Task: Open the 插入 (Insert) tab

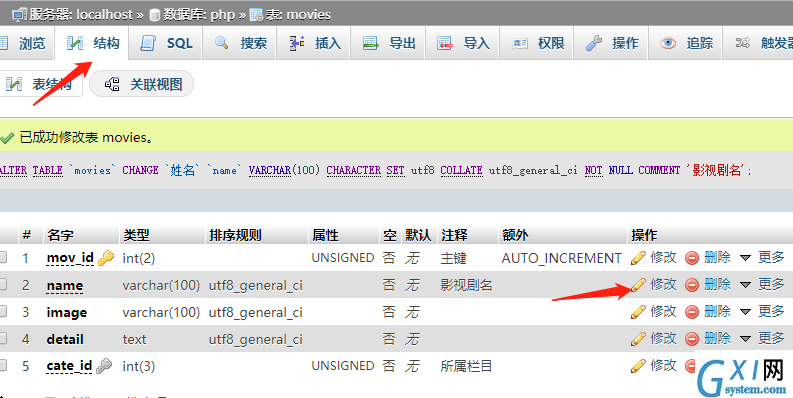Action: coord(314,43)
